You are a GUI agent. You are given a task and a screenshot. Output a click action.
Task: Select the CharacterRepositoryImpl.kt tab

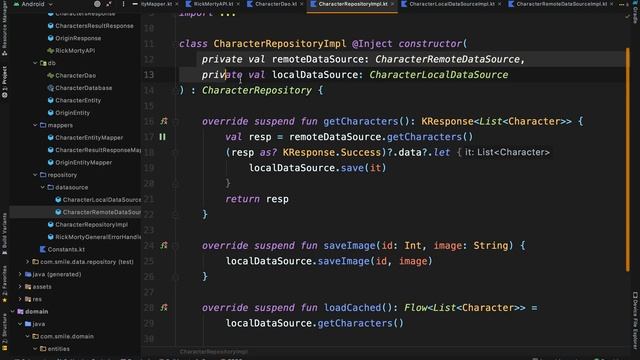(x=353, y=4)
